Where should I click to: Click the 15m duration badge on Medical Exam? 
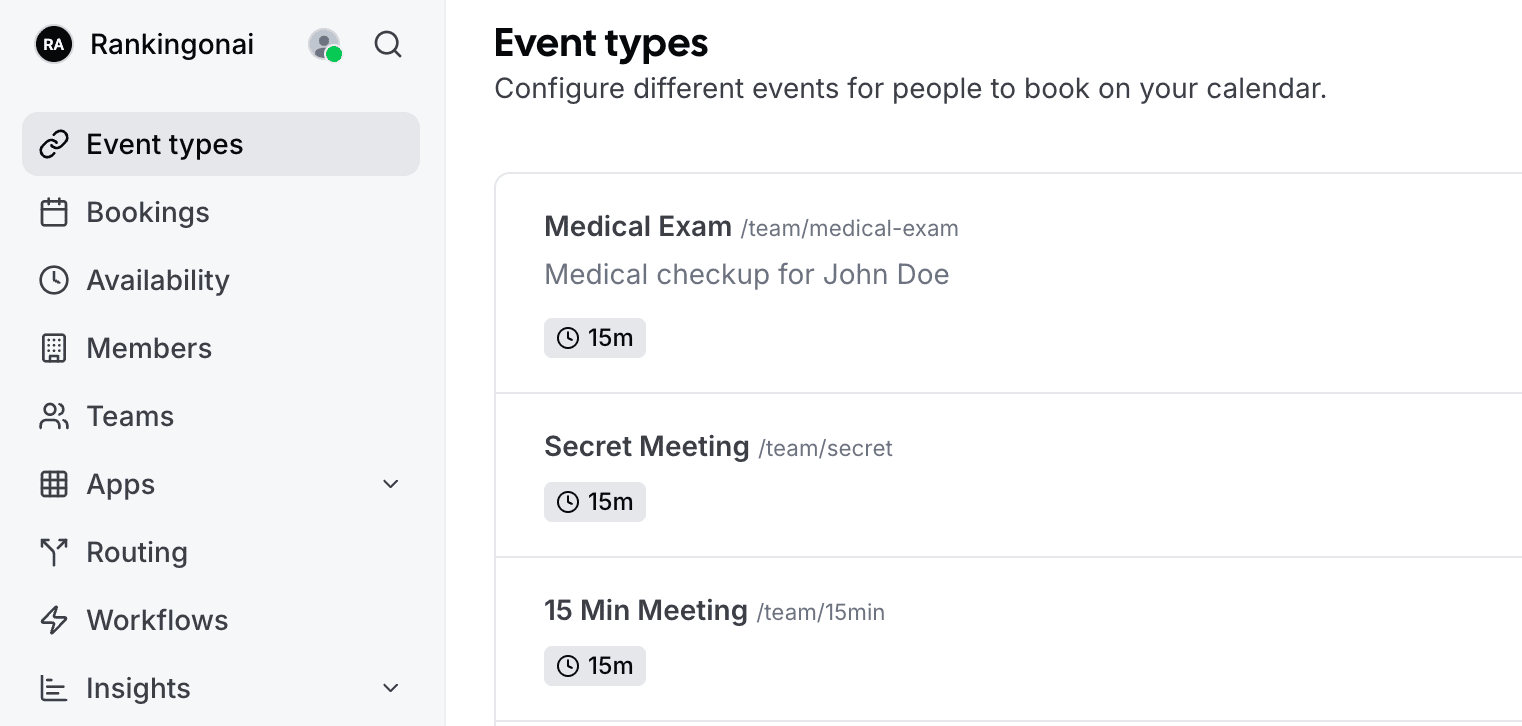point(595,338)
